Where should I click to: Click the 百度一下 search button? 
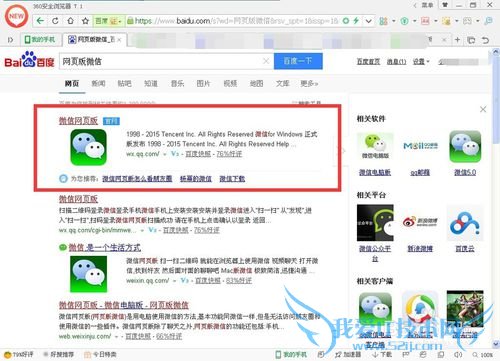point(298,61)
